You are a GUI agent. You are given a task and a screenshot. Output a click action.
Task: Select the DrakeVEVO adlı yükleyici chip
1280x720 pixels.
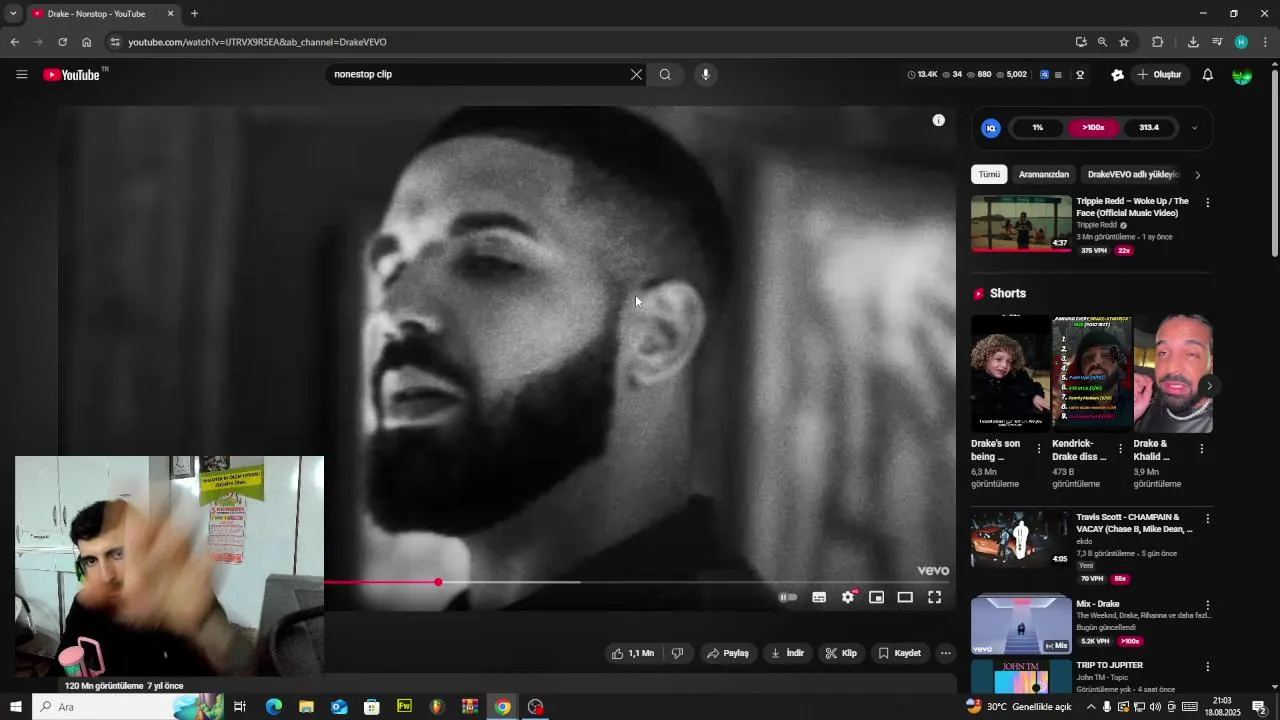(x=1132, y=174)
